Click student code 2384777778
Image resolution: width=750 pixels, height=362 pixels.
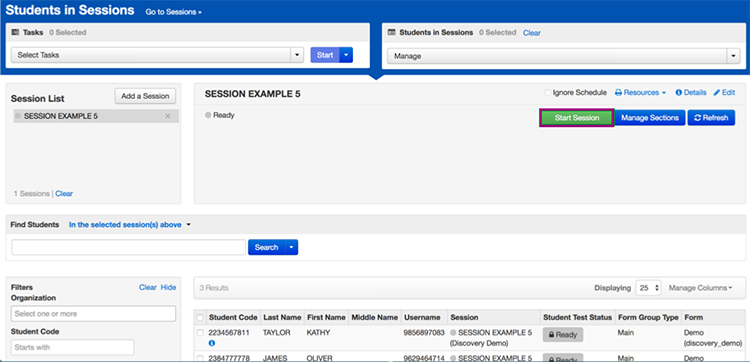tap(229, 358)
